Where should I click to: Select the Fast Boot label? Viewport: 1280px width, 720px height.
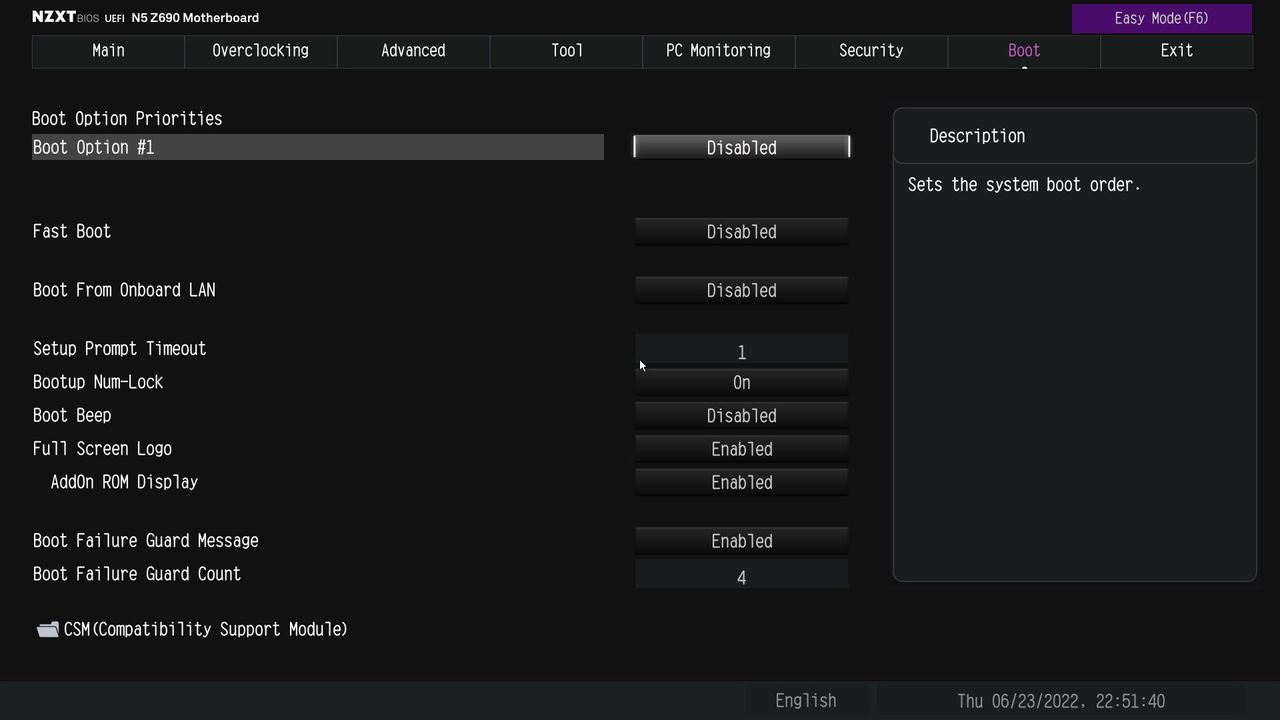[x=72, y=231]
